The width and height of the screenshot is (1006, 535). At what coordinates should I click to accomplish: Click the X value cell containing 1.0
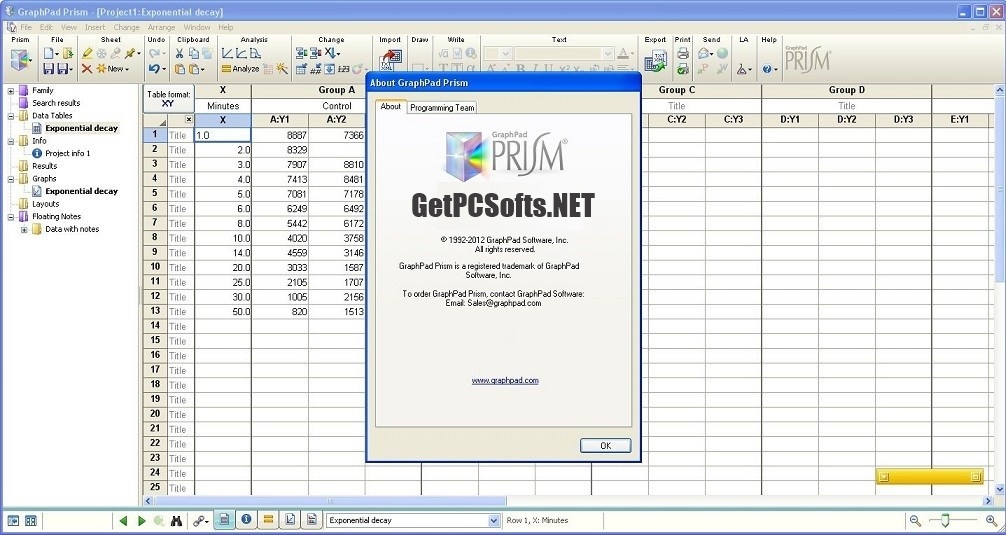coord(222,135)
